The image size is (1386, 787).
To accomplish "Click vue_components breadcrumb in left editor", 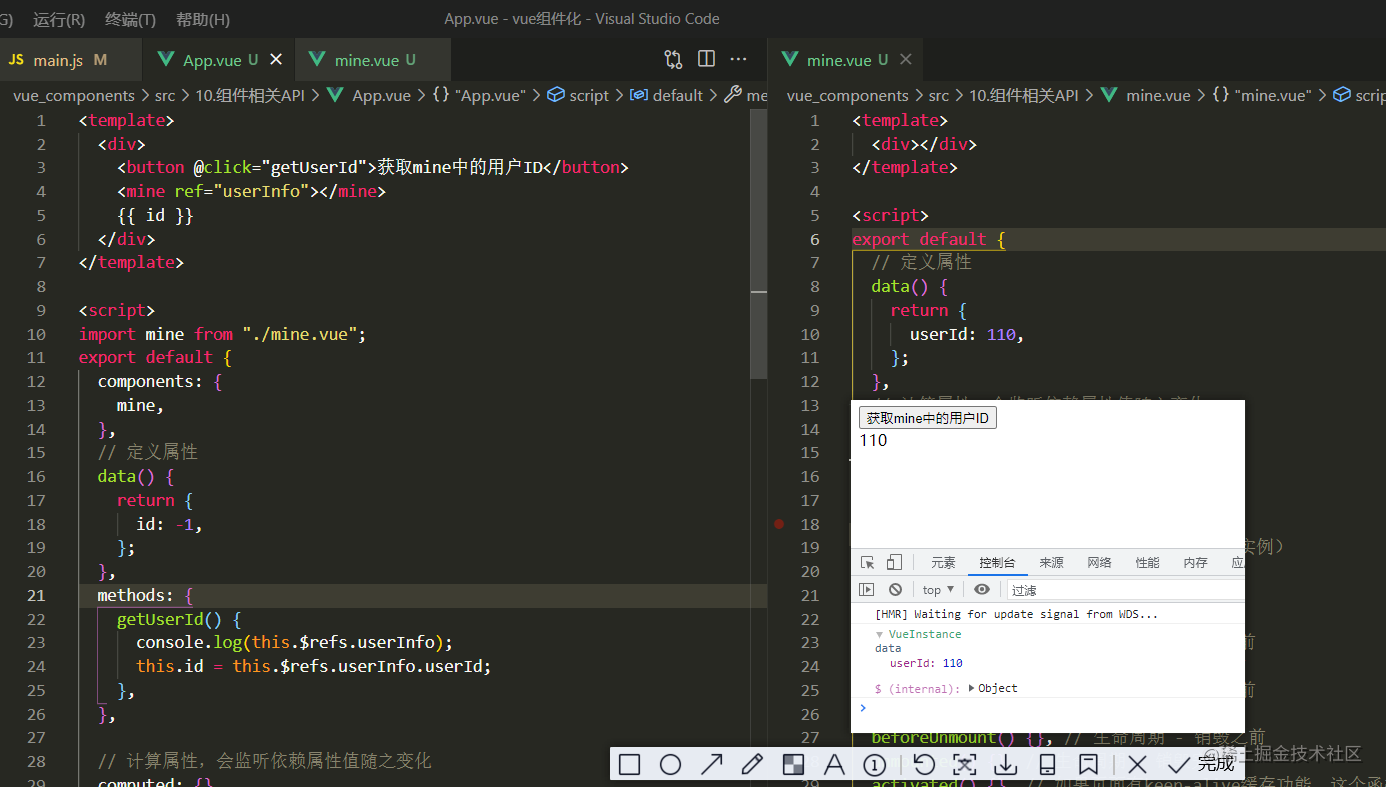I will (x=73, y=95).
